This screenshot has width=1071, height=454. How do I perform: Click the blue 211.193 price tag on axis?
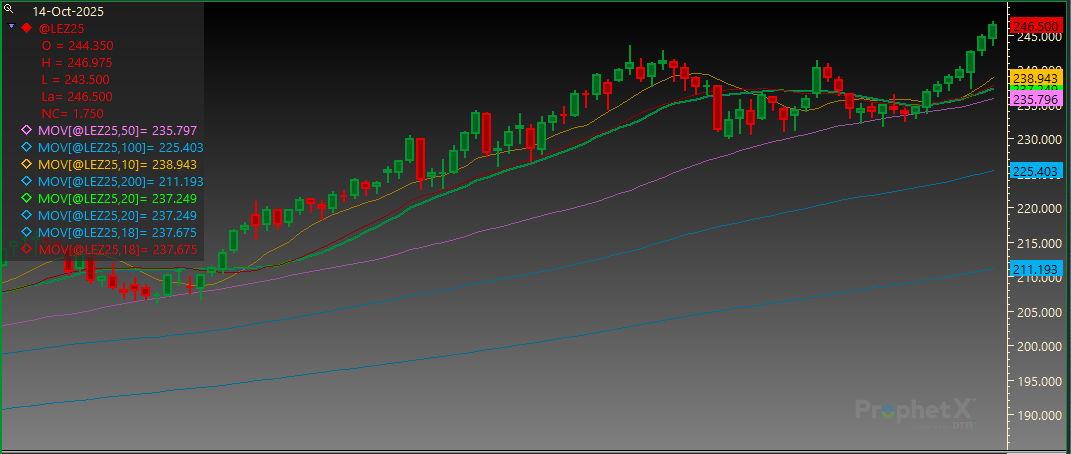[x=1036, y=269]
